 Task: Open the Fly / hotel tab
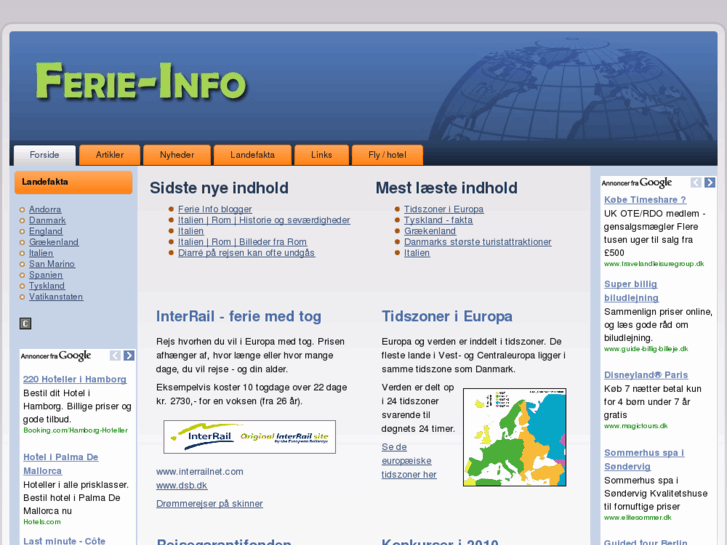tap(388, 155)
